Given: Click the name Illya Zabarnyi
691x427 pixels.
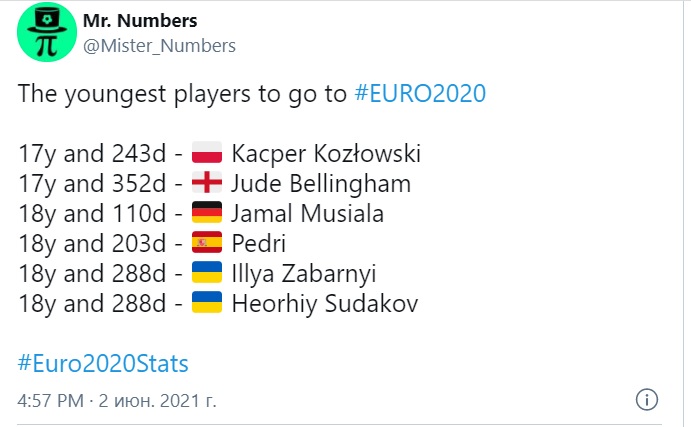Looking at the screenshot, I should click(x=311, y=273).
